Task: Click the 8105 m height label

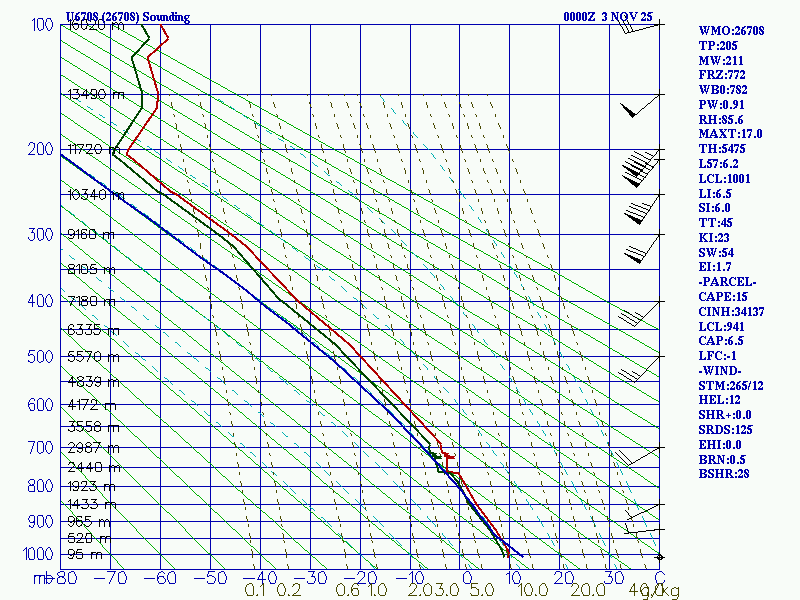Action: [x=91, y=269]
